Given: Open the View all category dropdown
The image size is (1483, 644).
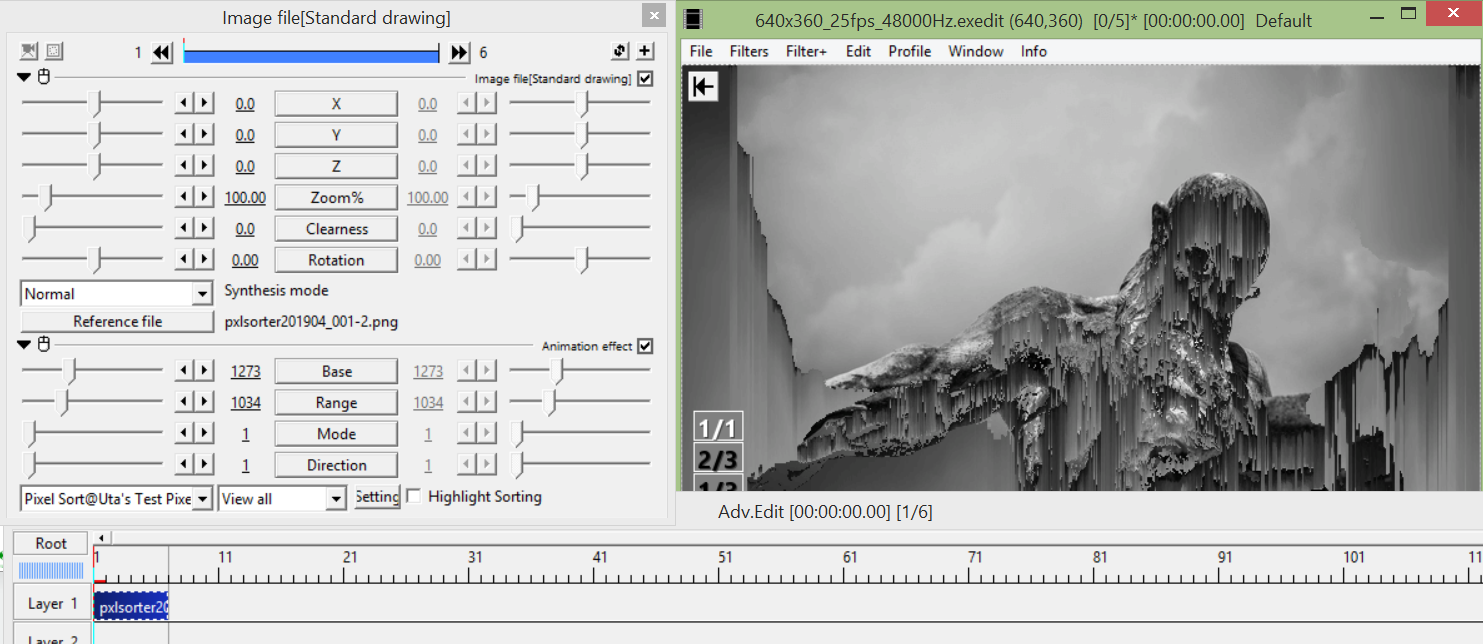Looking at the screenshot, I should click(282, 498).
